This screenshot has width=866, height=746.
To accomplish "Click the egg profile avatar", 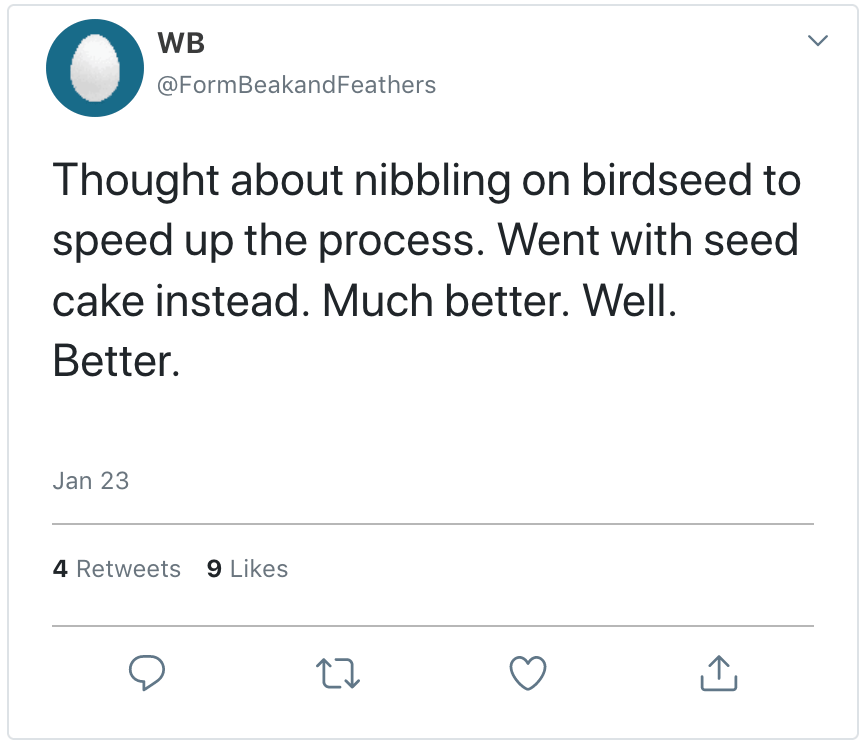I will [x=95, y=67].
